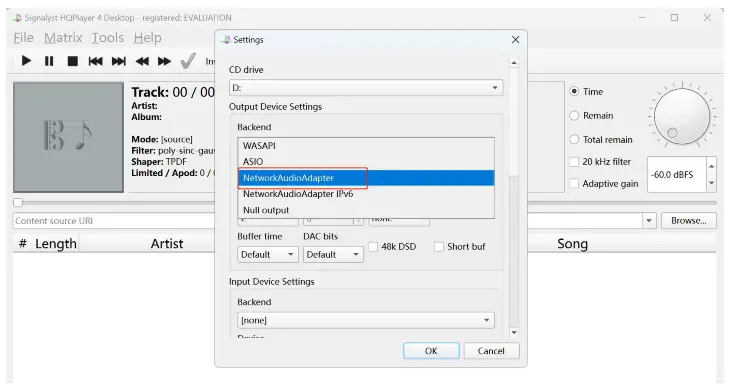Click the Settings scrollbar up arrow
The height and width of the screenshot is (389, 730).
click(514, 63)
